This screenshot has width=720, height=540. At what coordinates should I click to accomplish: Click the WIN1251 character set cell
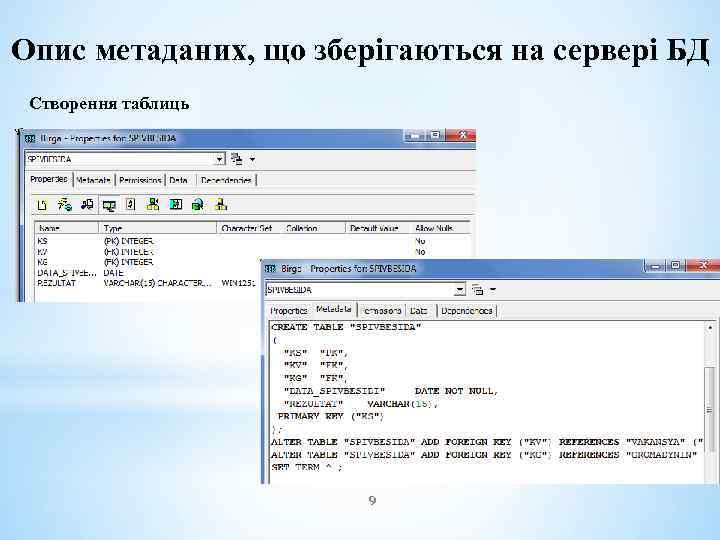point(239,283)
